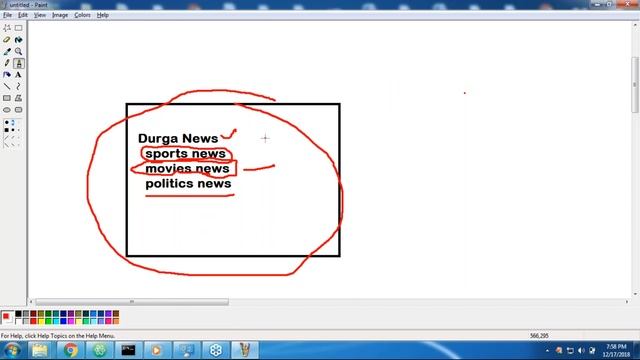Choose the Rectangle shape tool
This screenshot has width=640, height=360.
coord(7,98)
